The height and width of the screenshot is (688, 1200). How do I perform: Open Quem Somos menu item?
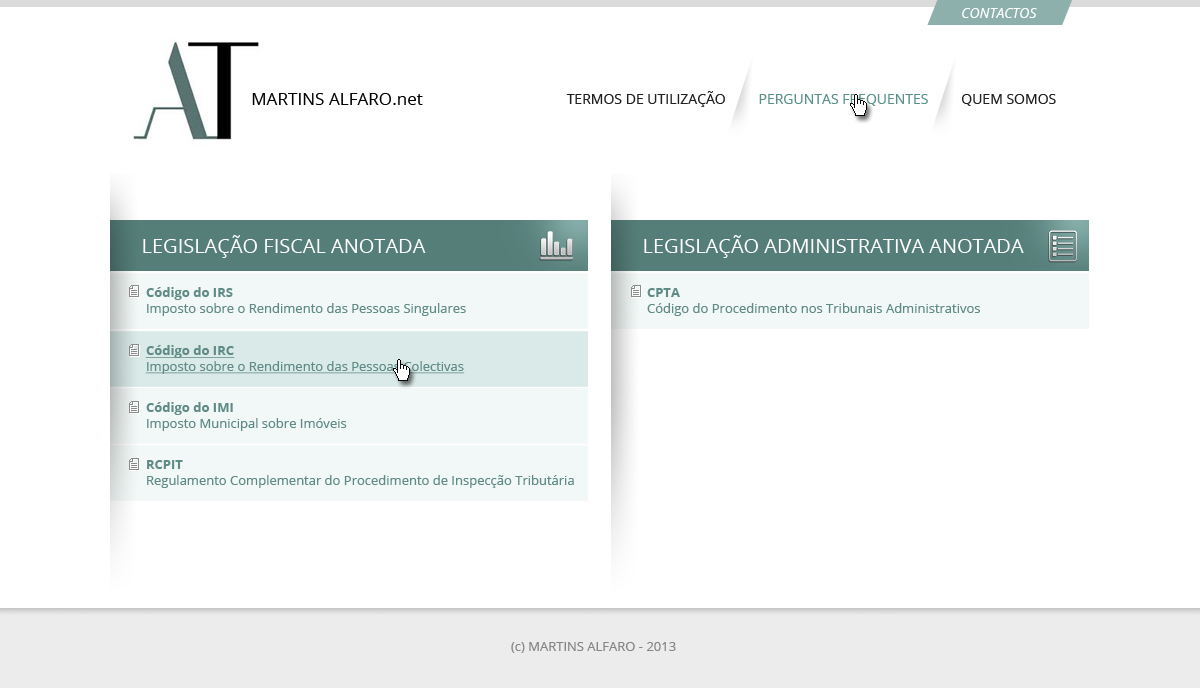(1008, 99)
